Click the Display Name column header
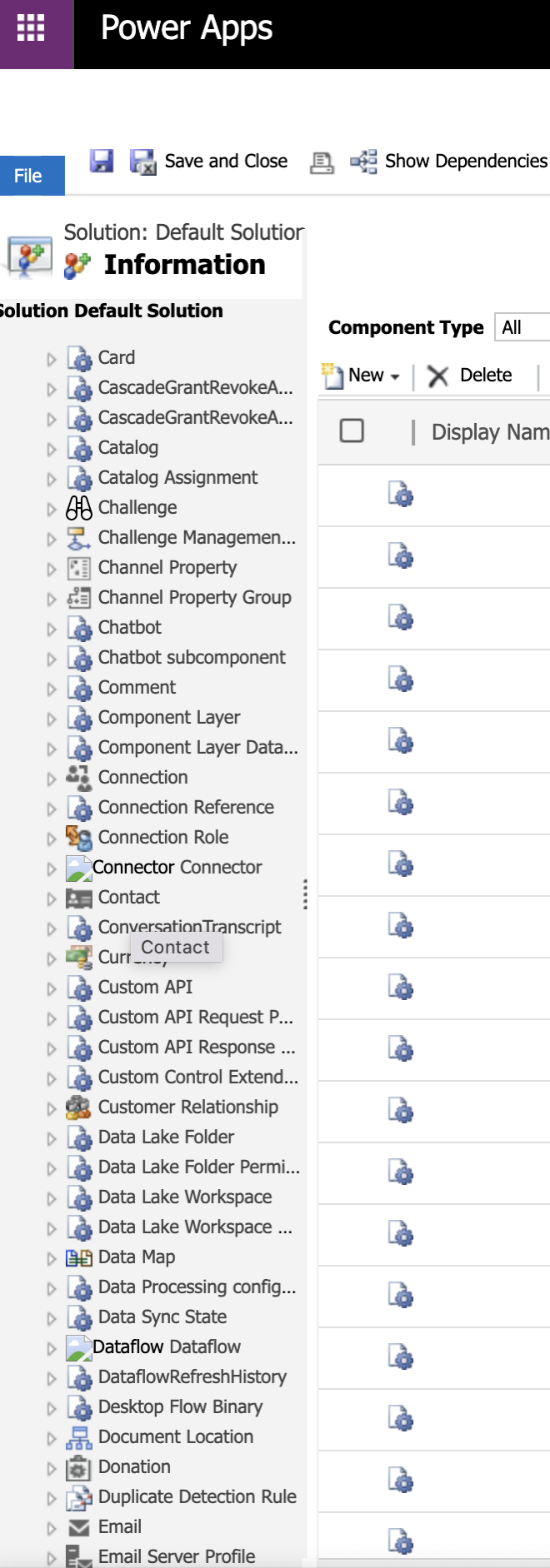The height and width of the screenshot is (1568, 550). (489, 432)
